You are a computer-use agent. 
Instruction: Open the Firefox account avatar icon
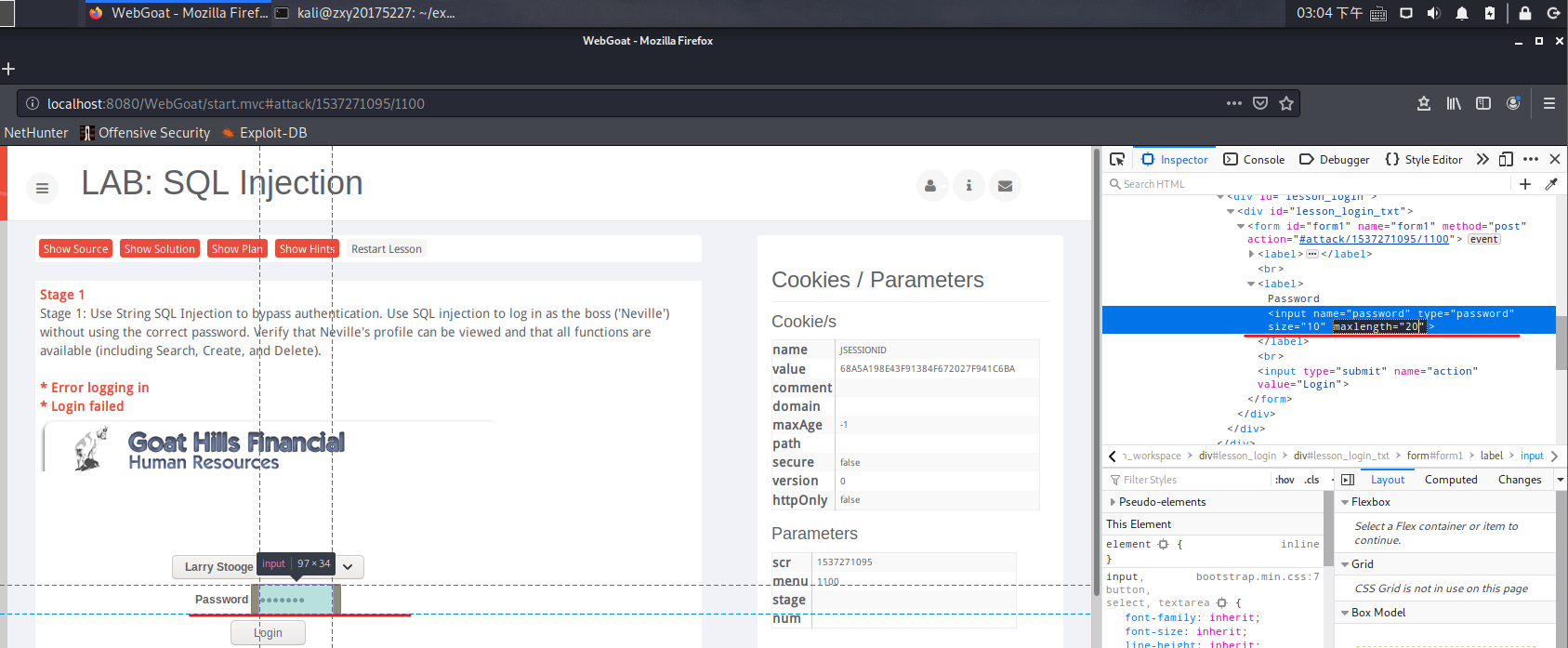click(x=1513, y=103)
